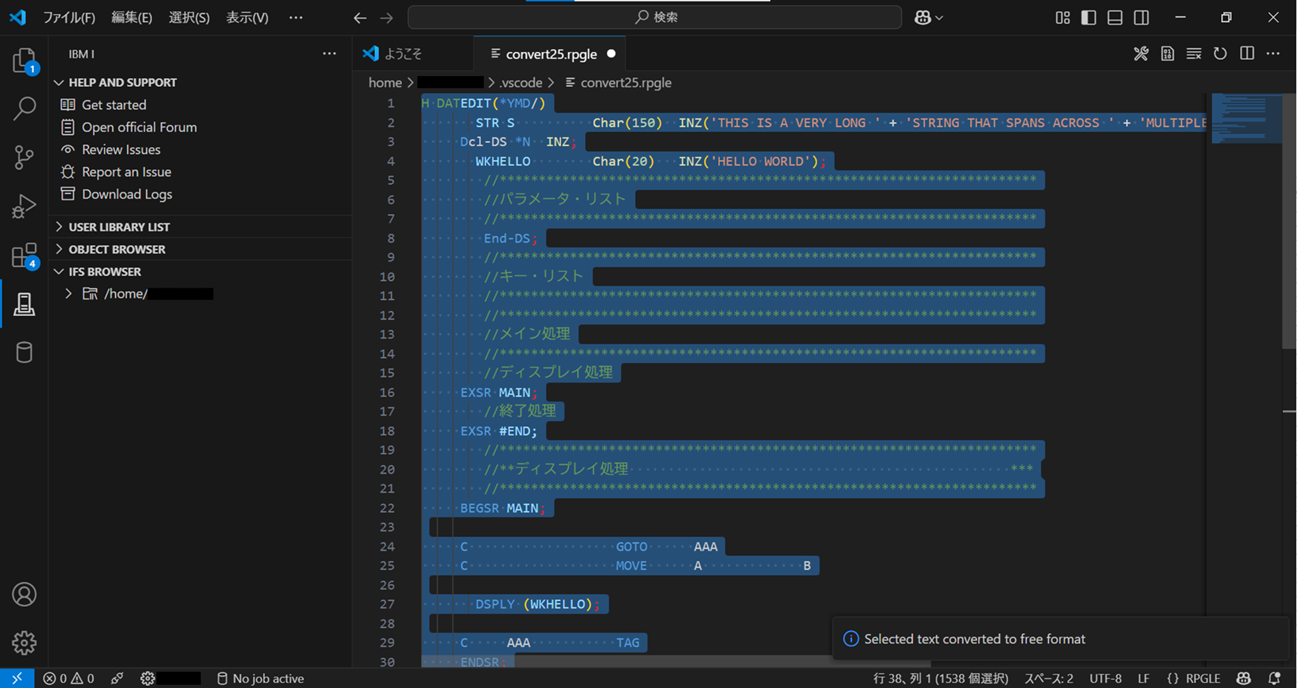Open the title bar overflow menu ellipsis

coord(296,18)
